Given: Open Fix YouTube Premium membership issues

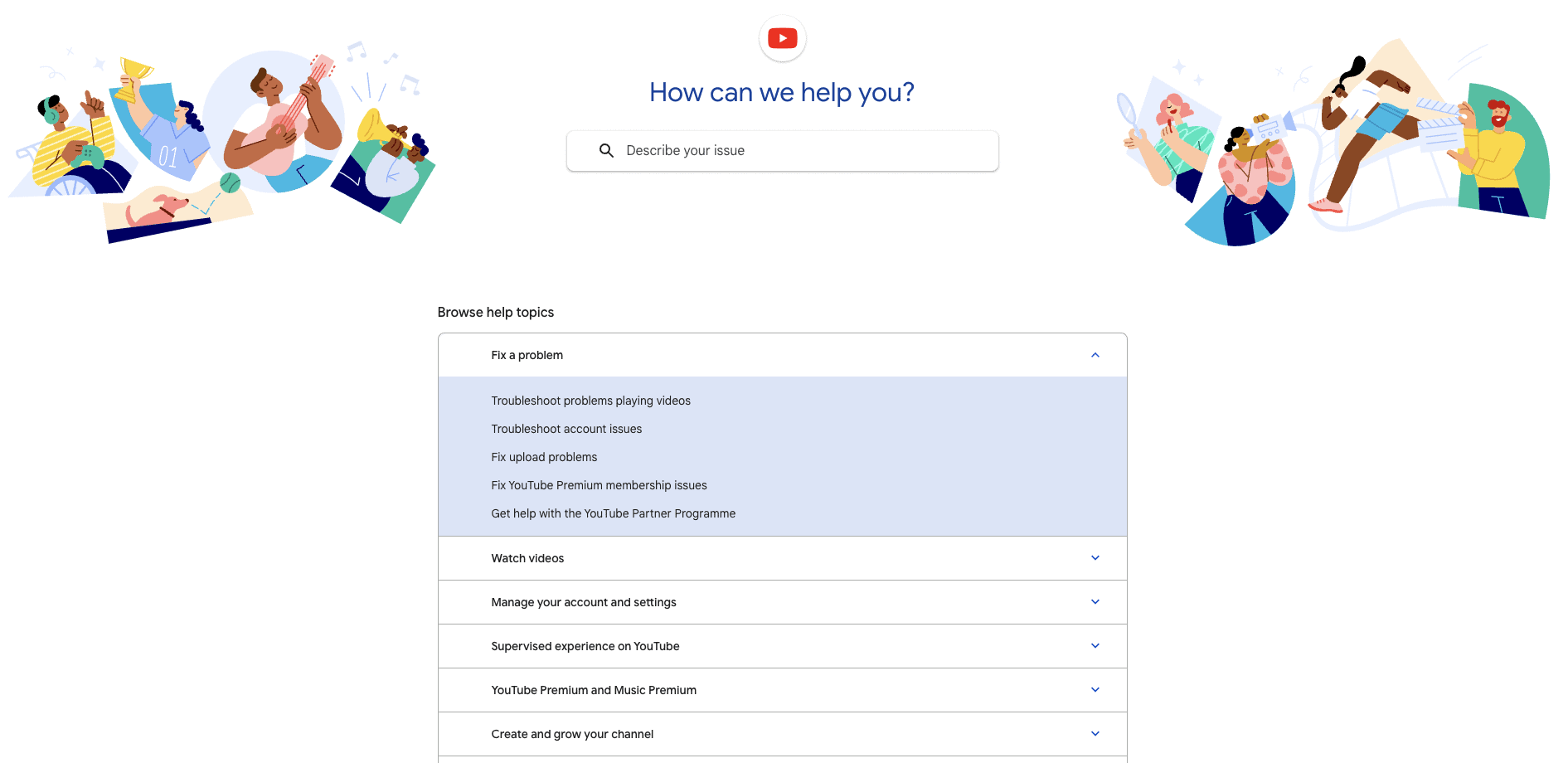Looking at the screenshot, I should tap(599, 485).
